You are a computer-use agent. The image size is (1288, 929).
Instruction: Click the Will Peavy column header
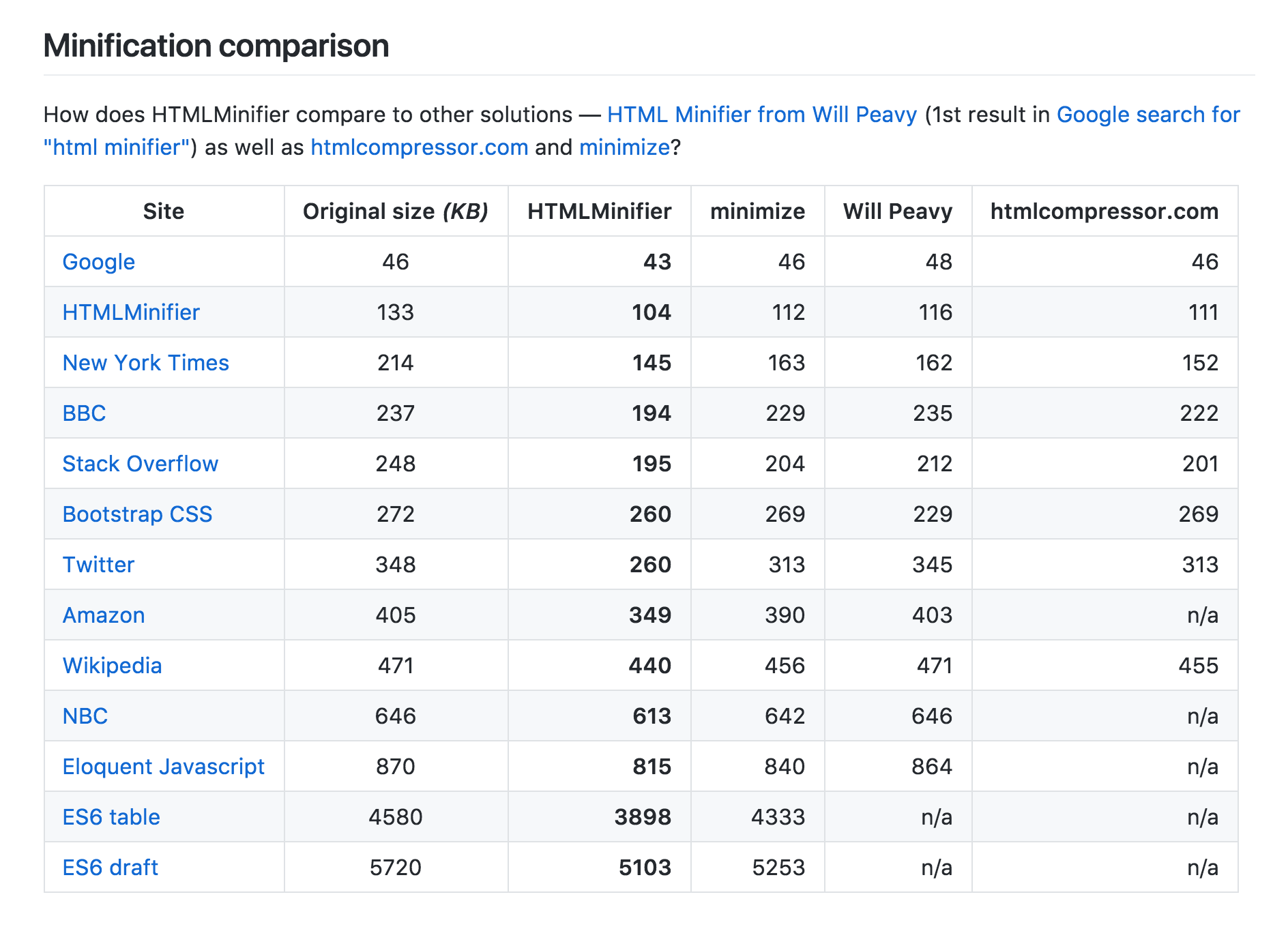pyautogui.click(x=898, y=211)
